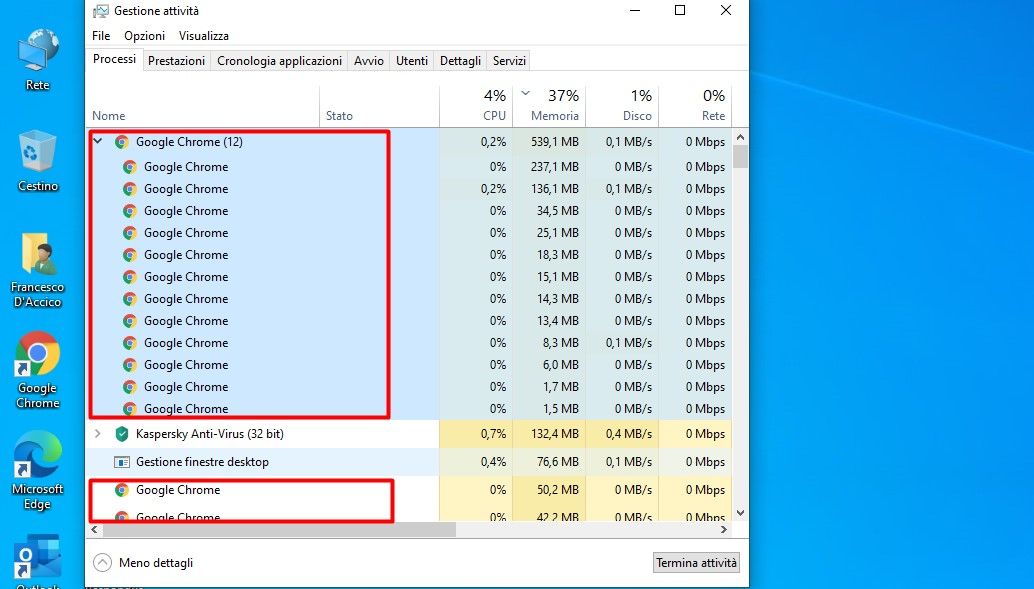Expand the Kaspersky Anti-Virus process group
The height and width of the screenshot is (589, 1034).
pyautogui.click(x=98, y=433)
